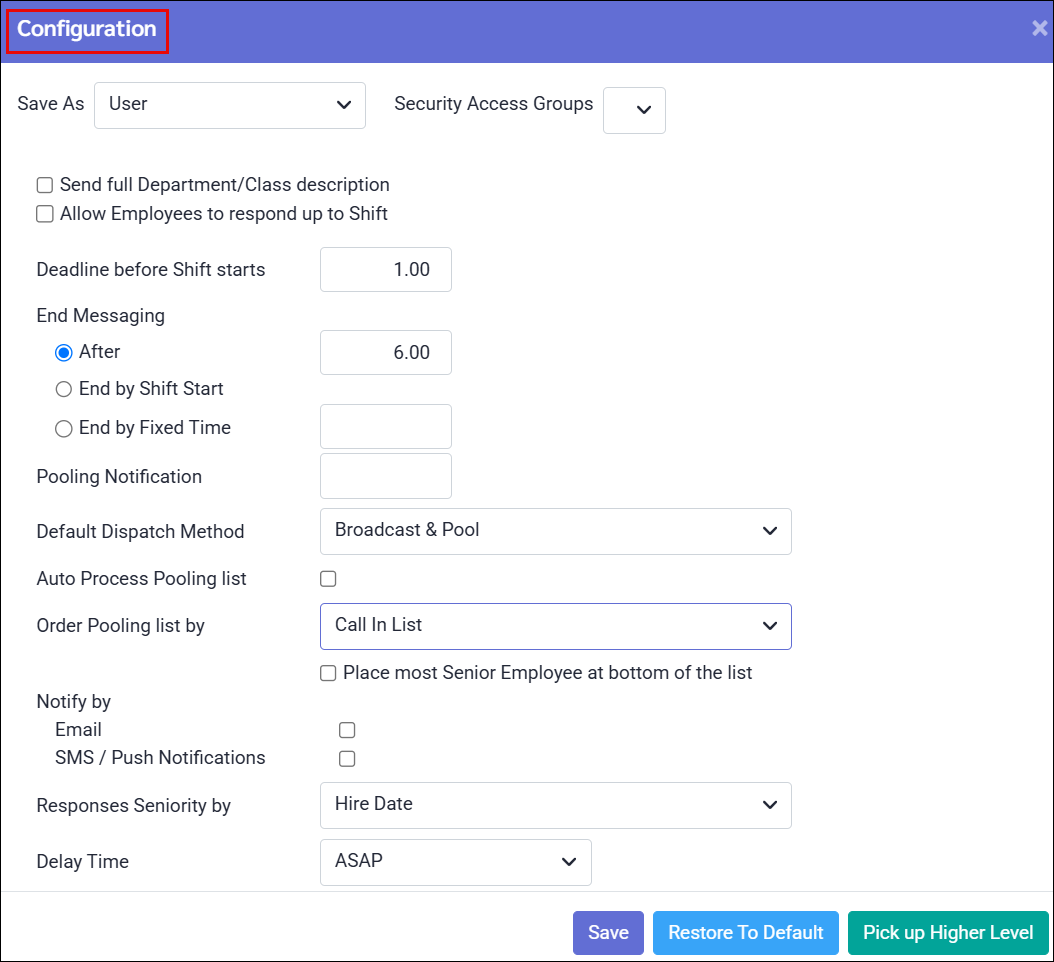Enable Send full Department/Class description checkbox
1054x962 pixels.
tap(45, 185)
